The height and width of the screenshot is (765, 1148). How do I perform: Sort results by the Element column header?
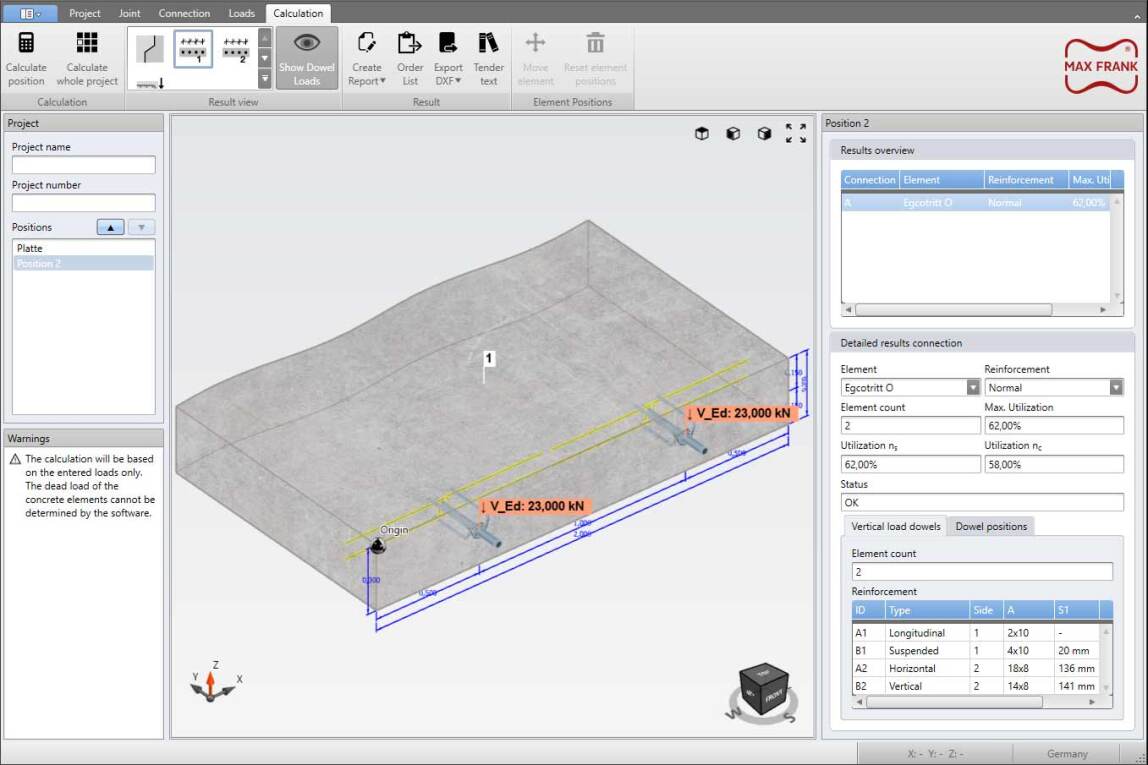[942, 180]
